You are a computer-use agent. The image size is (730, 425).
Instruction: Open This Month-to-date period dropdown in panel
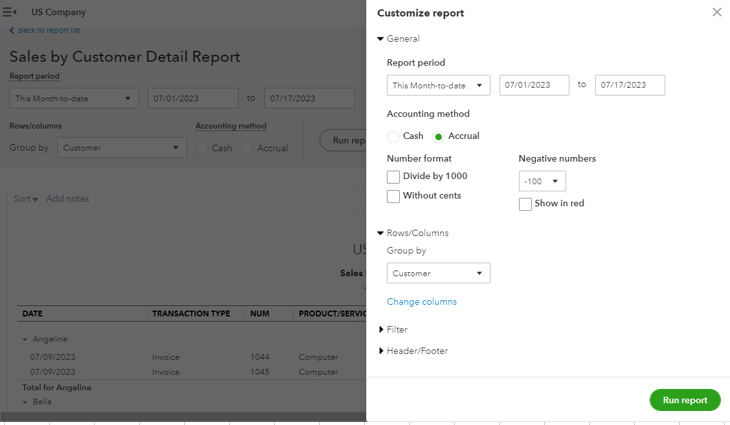(438, 85)
